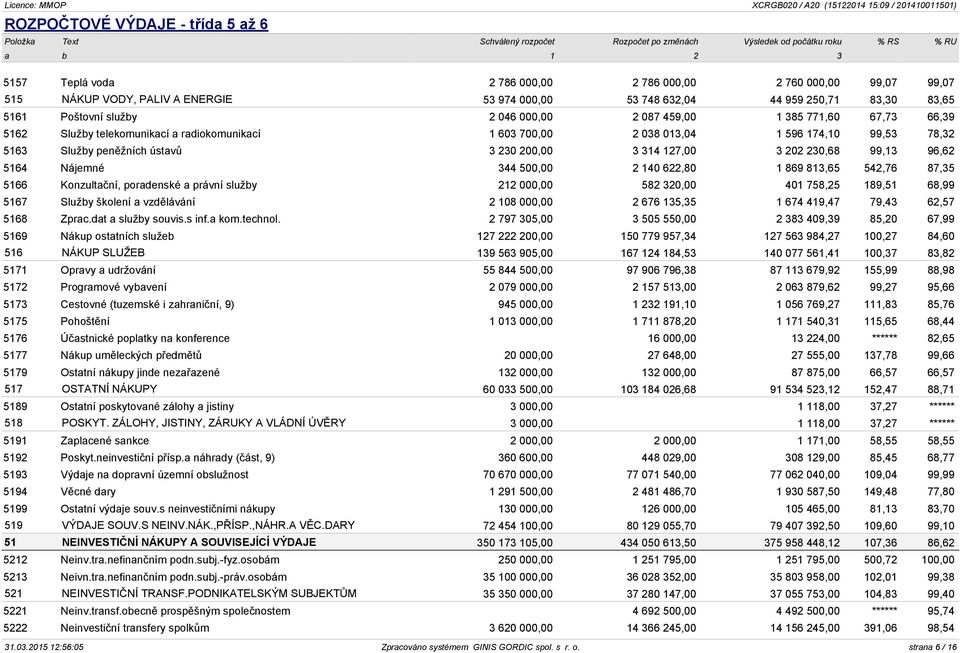
Task: Select value 87 113 679,92
Action: coord(805,271)
